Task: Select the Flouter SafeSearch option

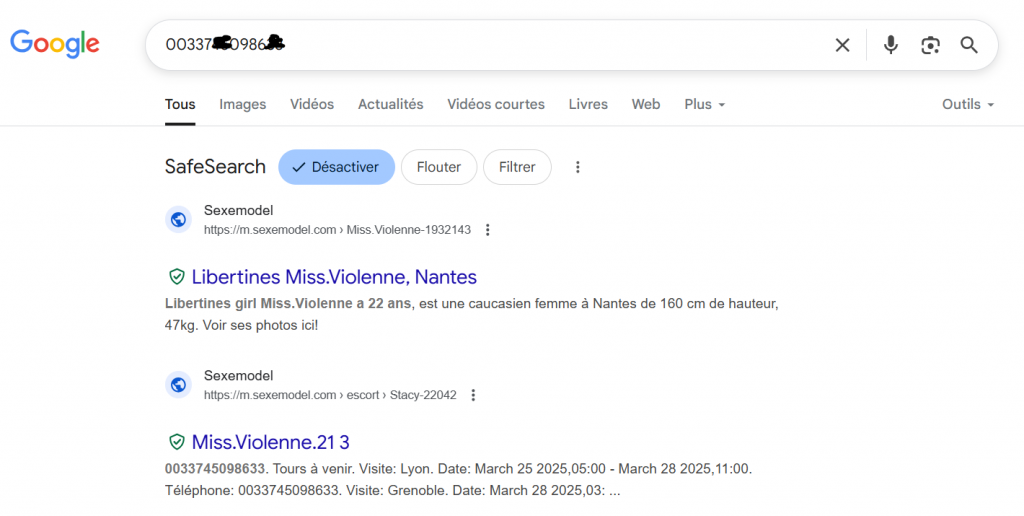Action: click(x=438, y=167)
